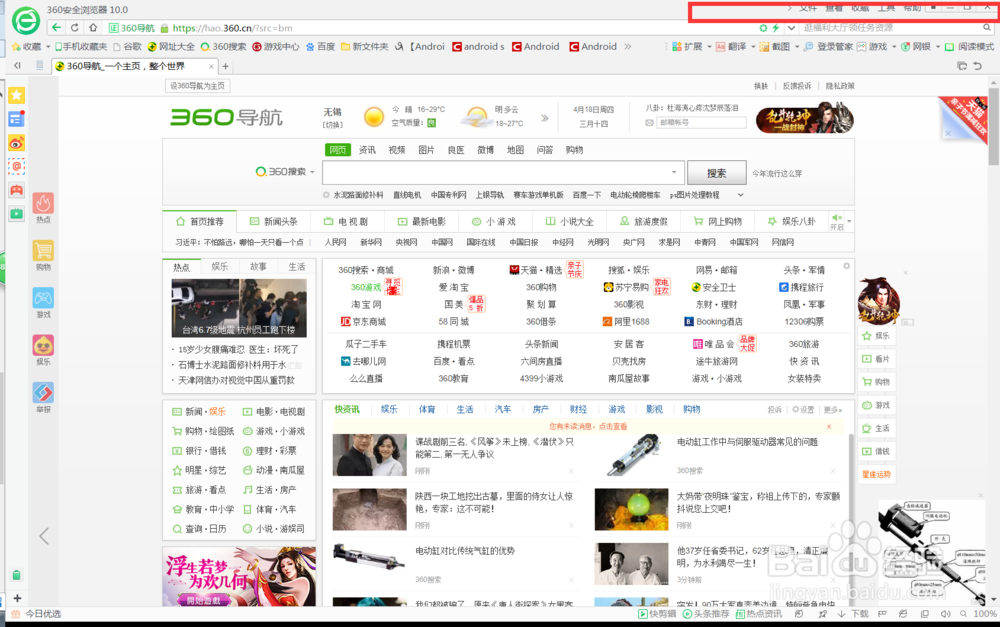Click zoom level 100% in status bar
Screen dimensions: 1000x627
point(985,614)
